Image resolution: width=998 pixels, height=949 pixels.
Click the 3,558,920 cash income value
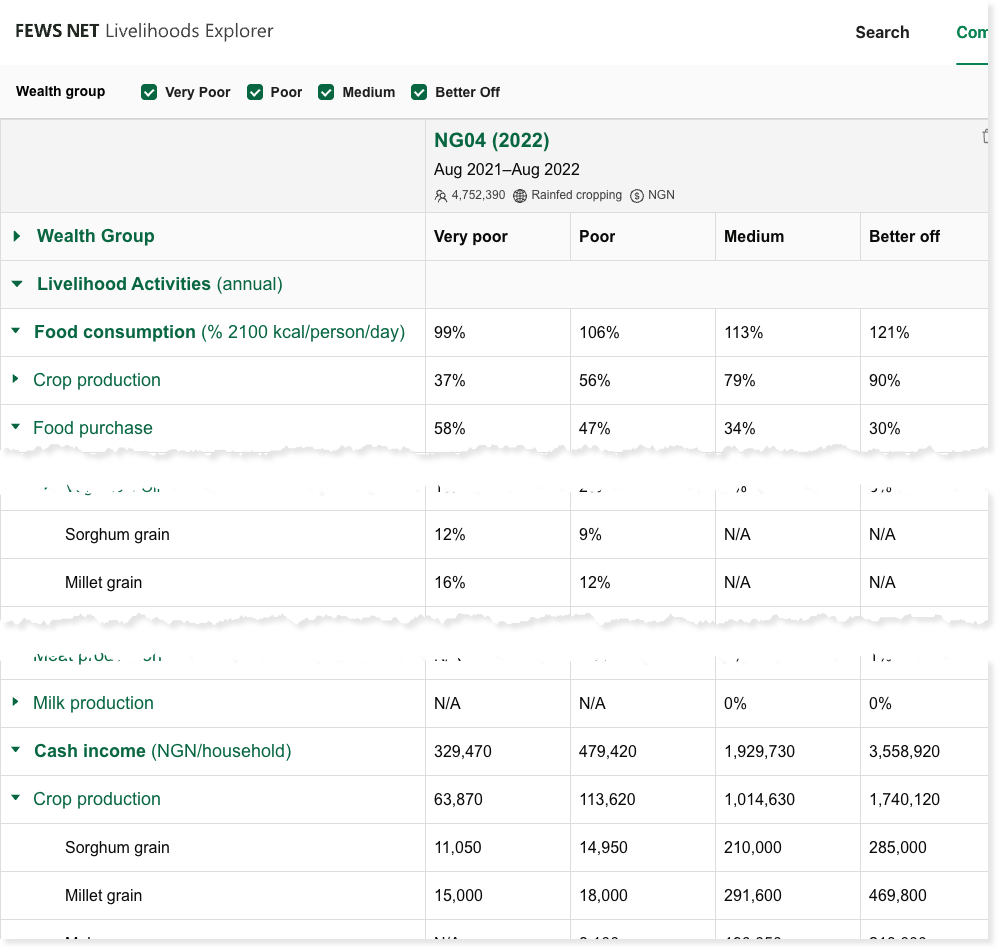tap(904, 751)
